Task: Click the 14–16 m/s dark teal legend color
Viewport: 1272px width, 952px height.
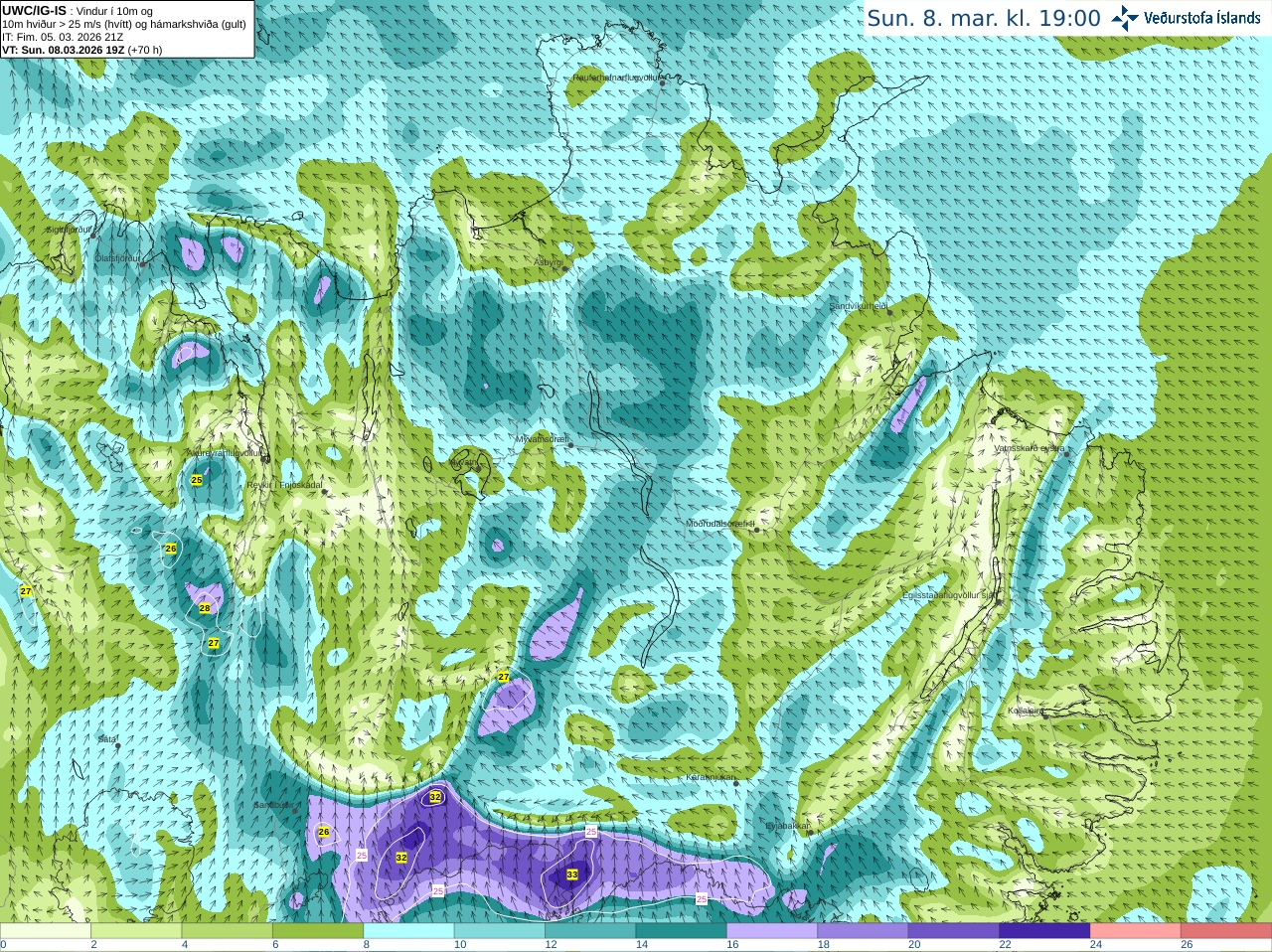Action: [682, 931]
